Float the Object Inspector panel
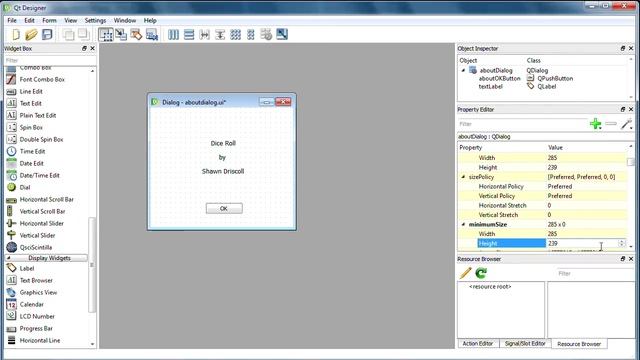 623,48
